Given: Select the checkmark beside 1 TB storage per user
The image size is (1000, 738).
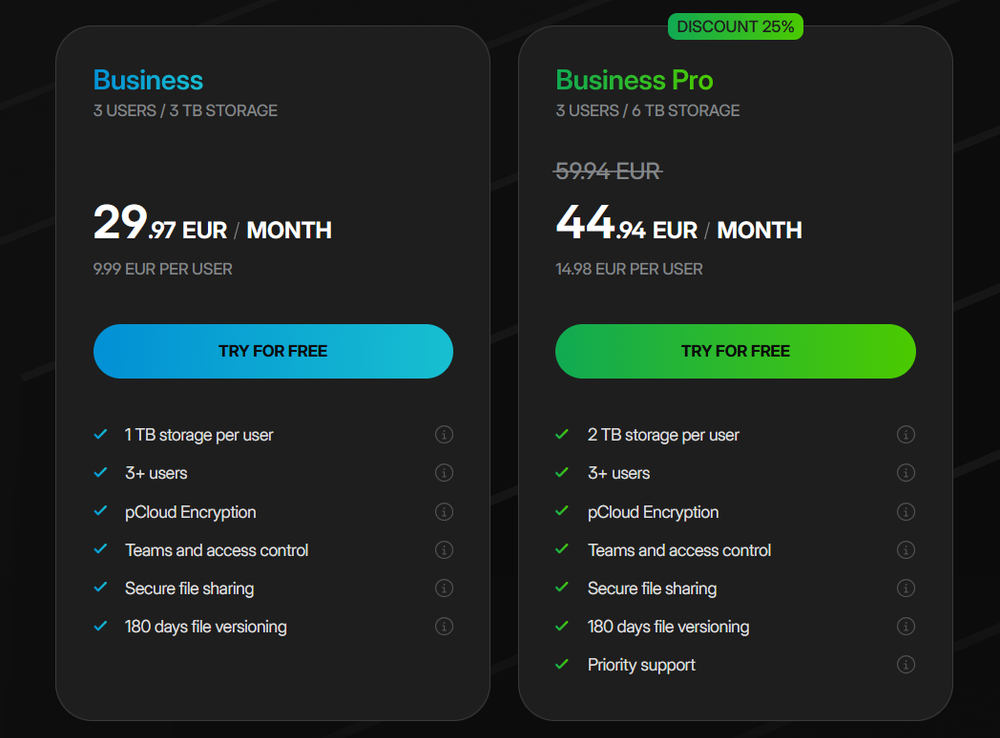Looking at the screenshot, I should (100, 434).
